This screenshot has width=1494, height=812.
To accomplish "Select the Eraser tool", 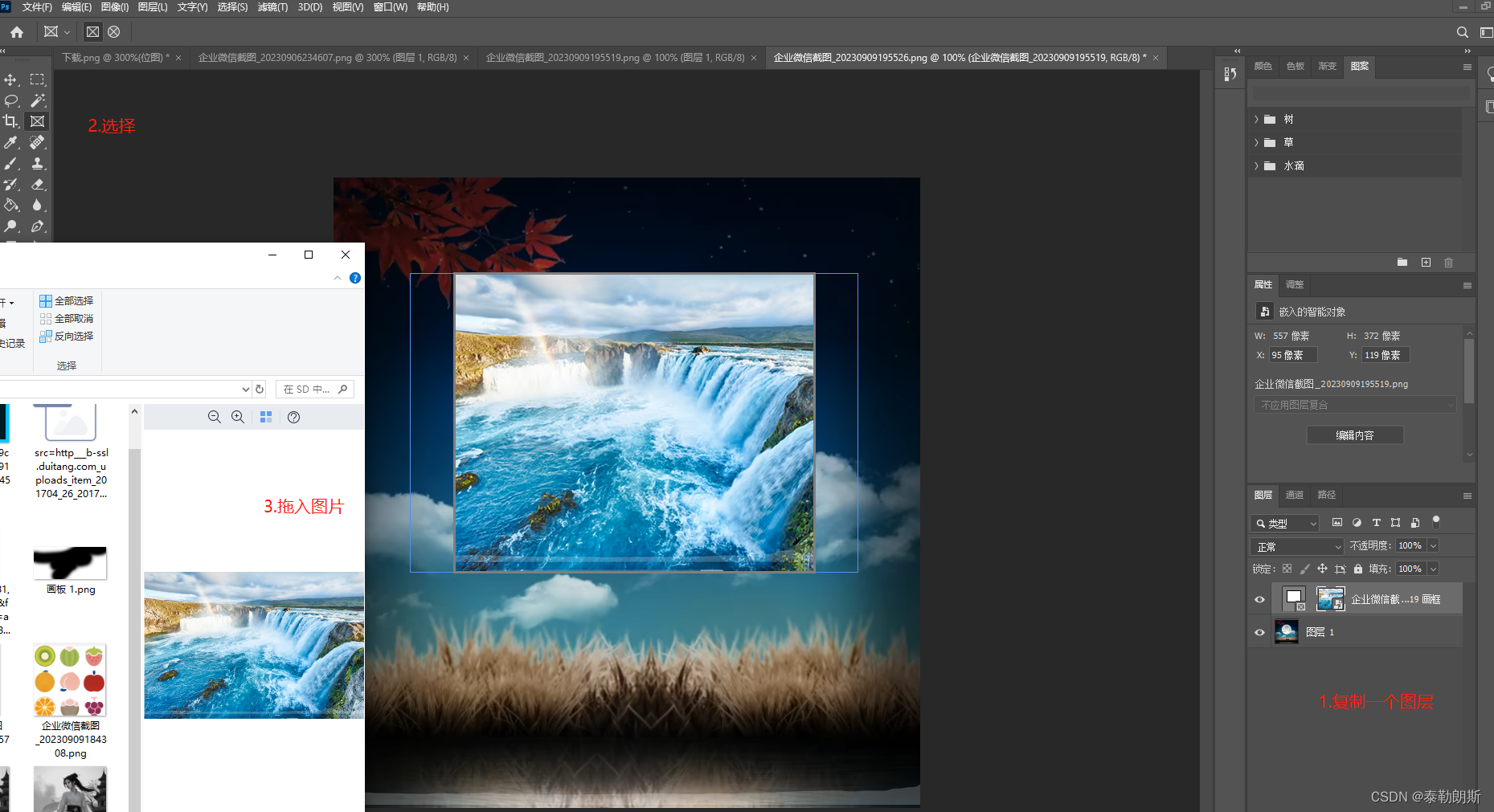I will tap(38, 184).
